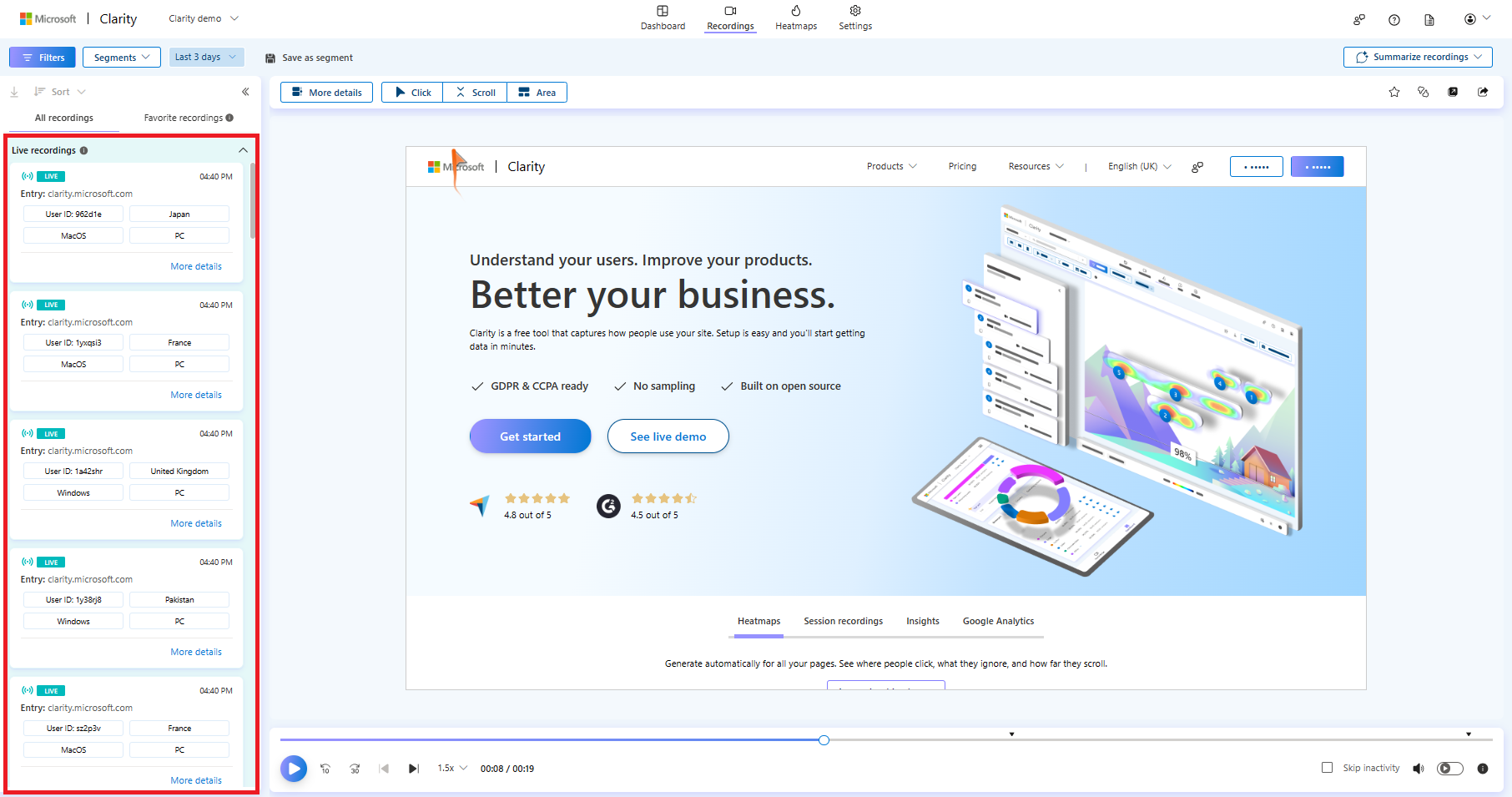Change the 1.5x playback speed
Image resolution: width=1512 pixels, height=797 pixels.
[x=452, y=768]
